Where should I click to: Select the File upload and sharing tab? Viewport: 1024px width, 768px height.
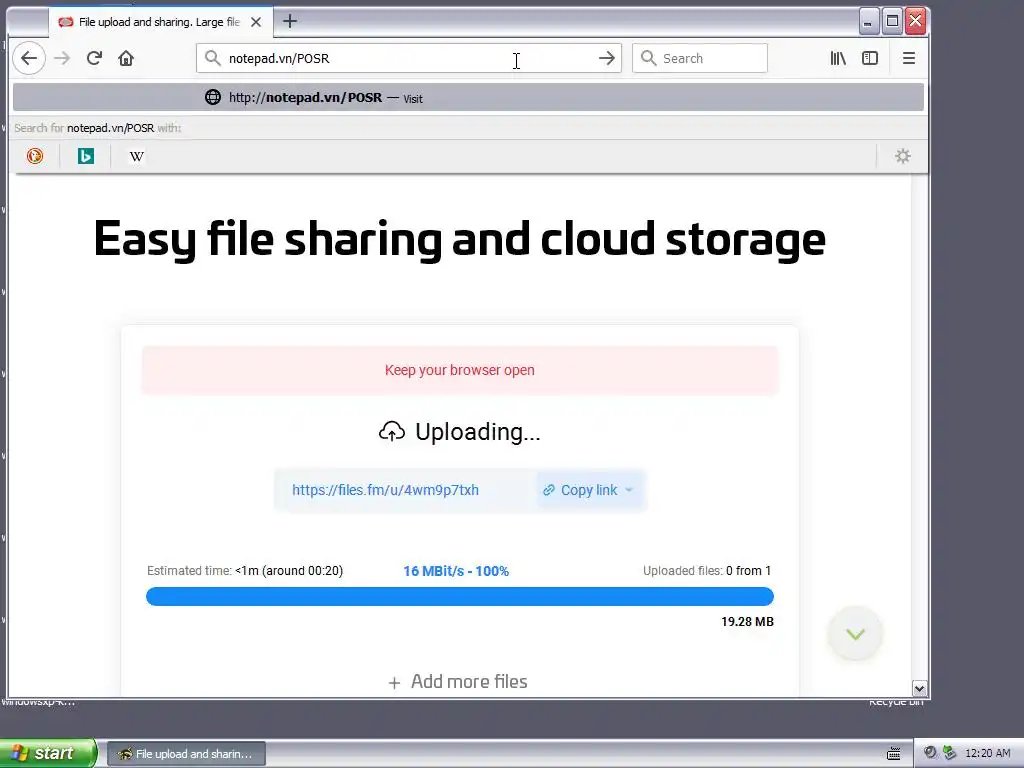(161, 22)
